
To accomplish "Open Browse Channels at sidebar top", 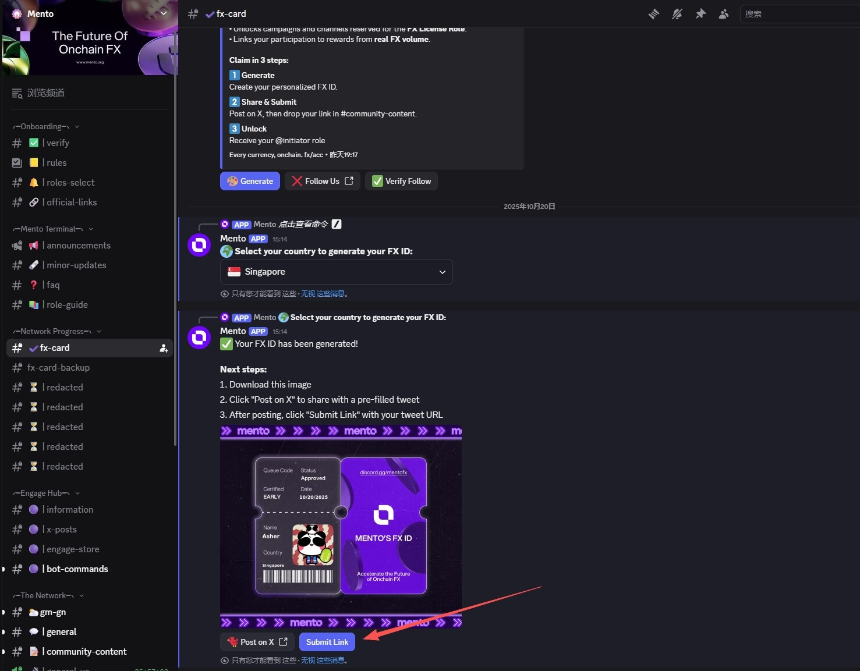I will [x=45, y=93].
